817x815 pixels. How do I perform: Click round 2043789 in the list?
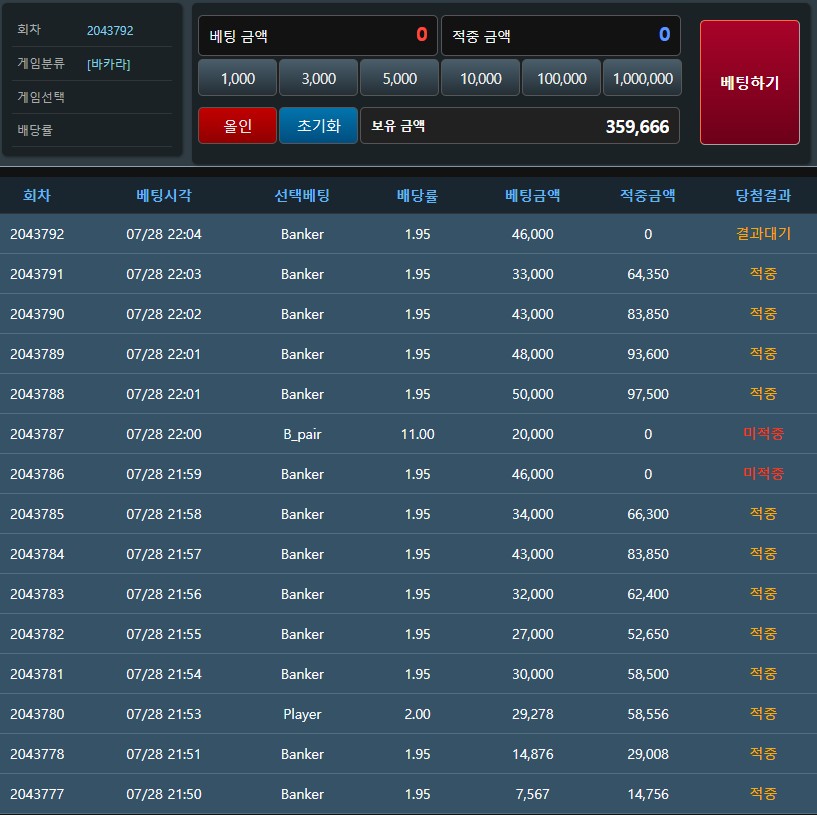coord(37,354)
